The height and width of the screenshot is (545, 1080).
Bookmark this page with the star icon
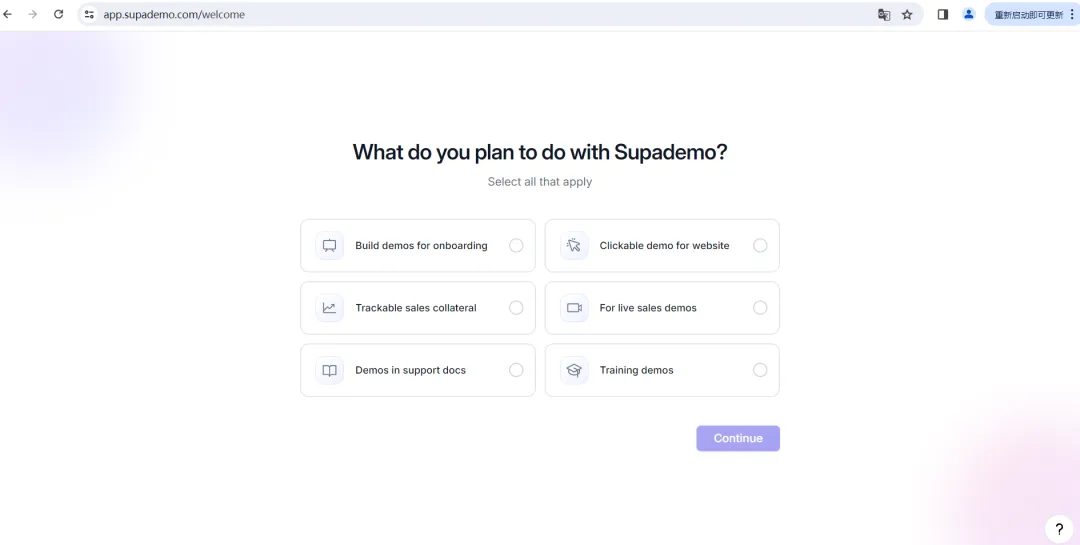point(907,15)
